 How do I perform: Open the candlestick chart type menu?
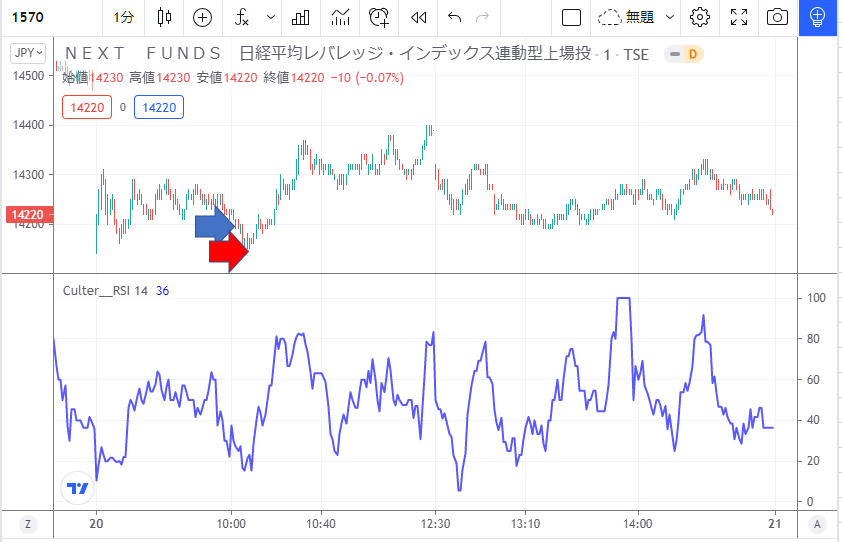point(164,17)
